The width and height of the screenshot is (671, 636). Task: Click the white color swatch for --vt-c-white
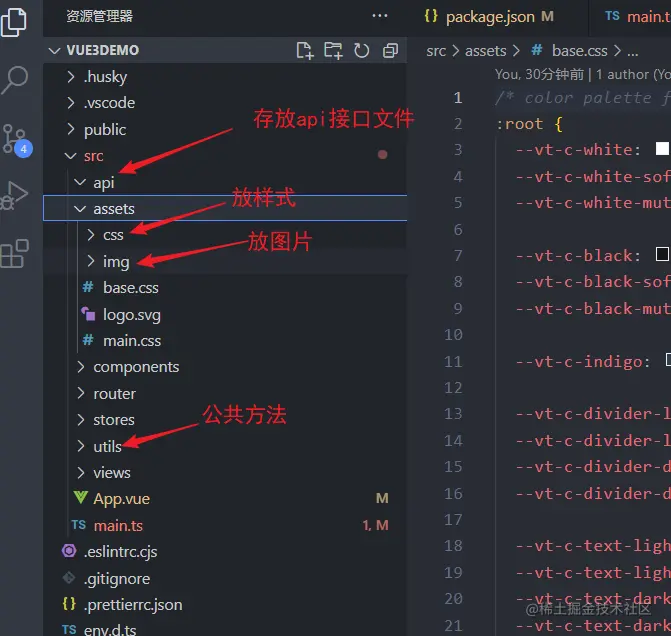[x=662, y=149]
